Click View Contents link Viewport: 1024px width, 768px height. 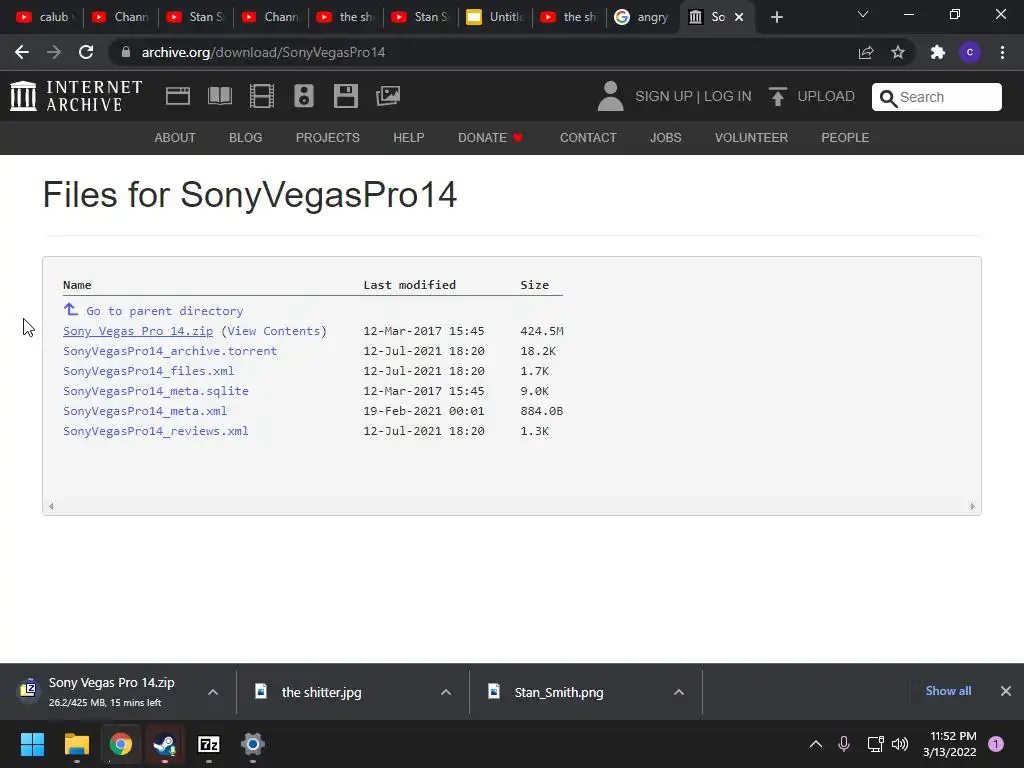pyautogui.click(x=274, y=331)
